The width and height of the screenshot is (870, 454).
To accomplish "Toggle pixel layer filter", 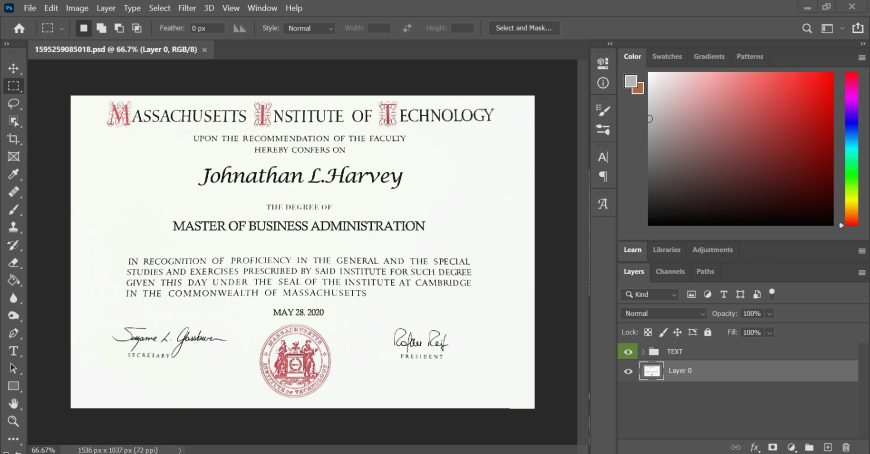I will click(x=691, y=295).
